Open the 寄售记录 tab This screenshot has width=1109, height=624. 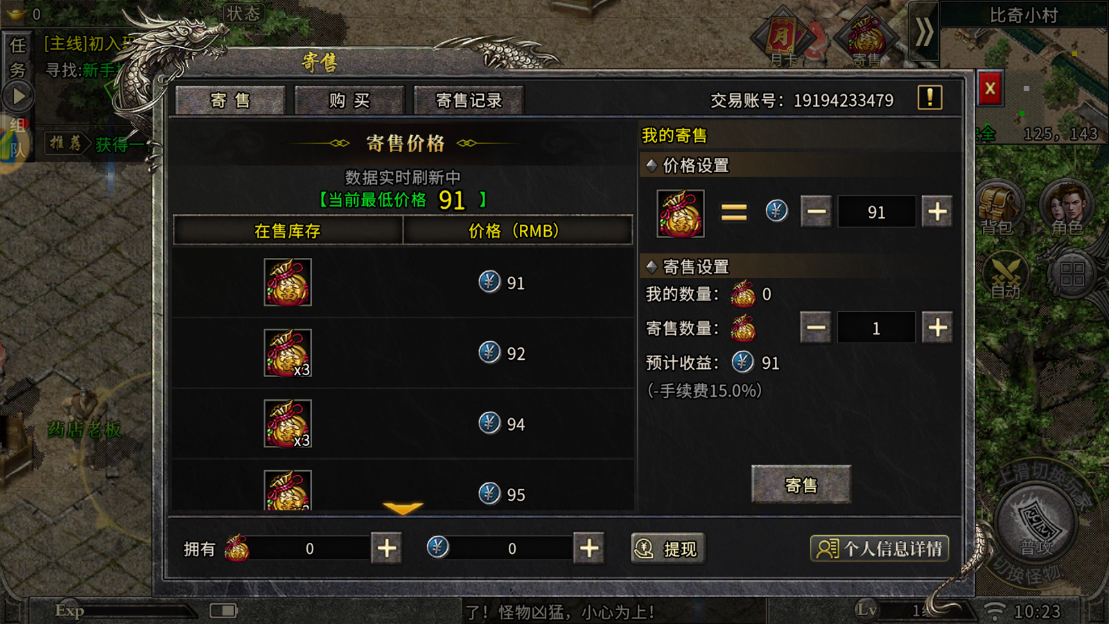(x=468, y=100)
